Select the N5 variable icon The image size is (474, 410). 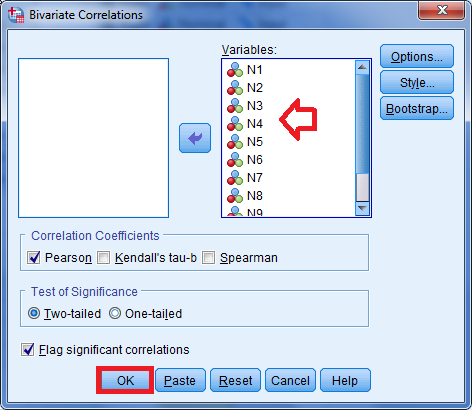[235, 142]
